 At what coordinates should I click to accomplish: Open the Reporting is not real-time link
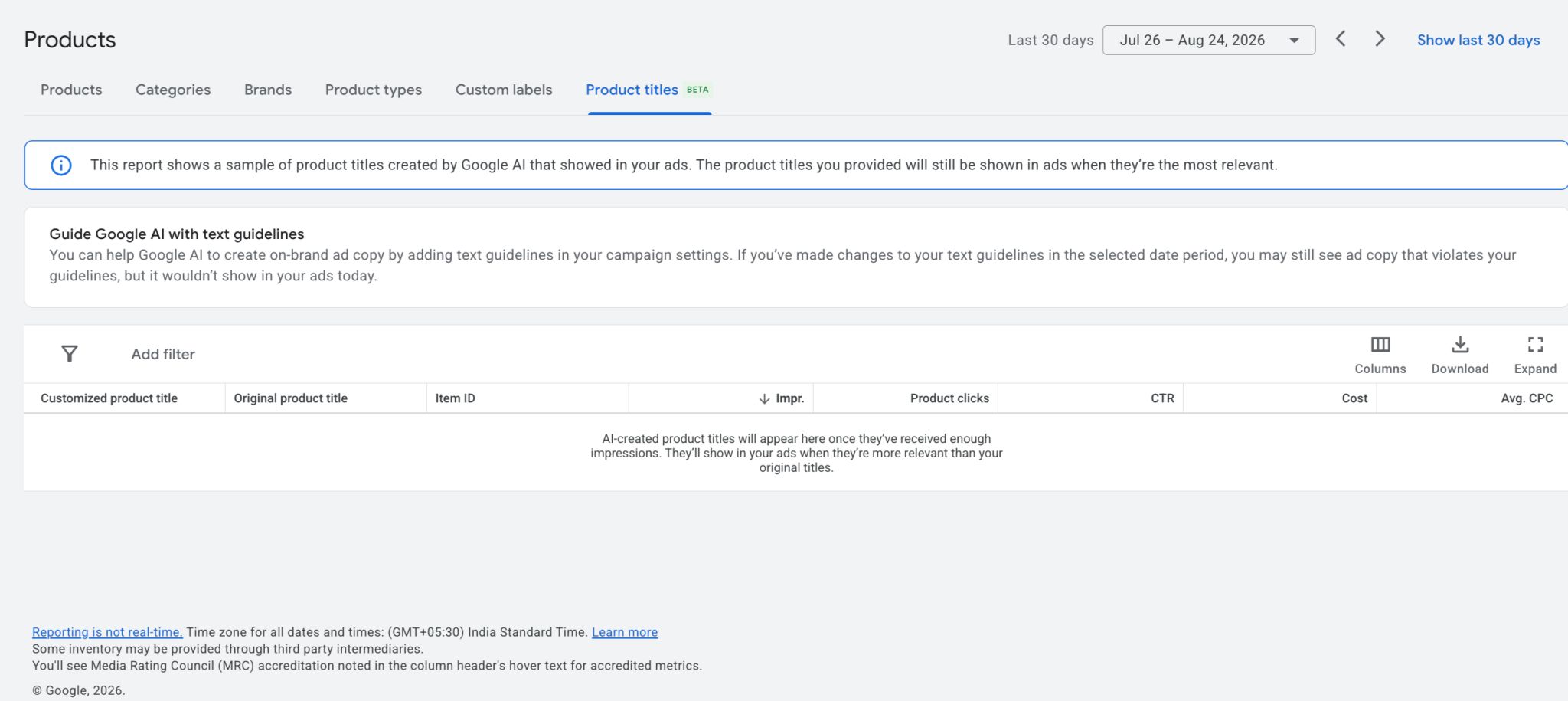(x=107, y=632)
